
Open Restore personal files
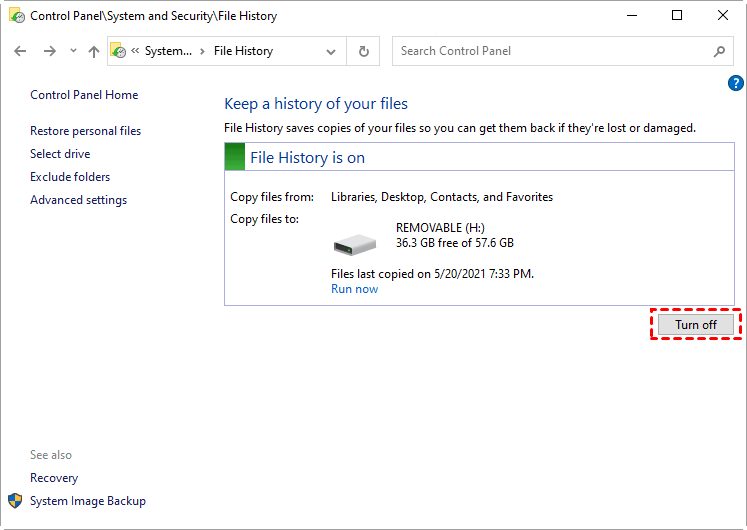(x=85, y=131)
